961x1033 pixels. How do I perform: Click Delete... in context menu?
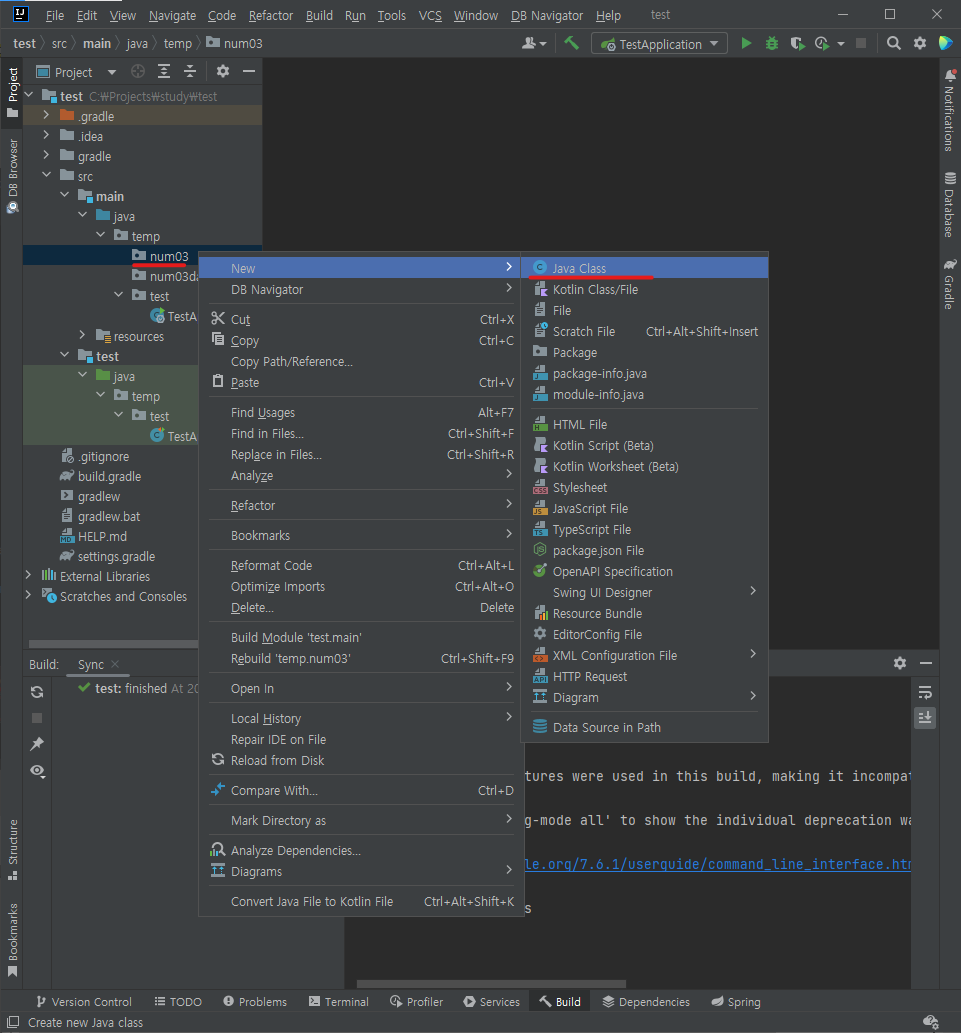click(361, 607)
